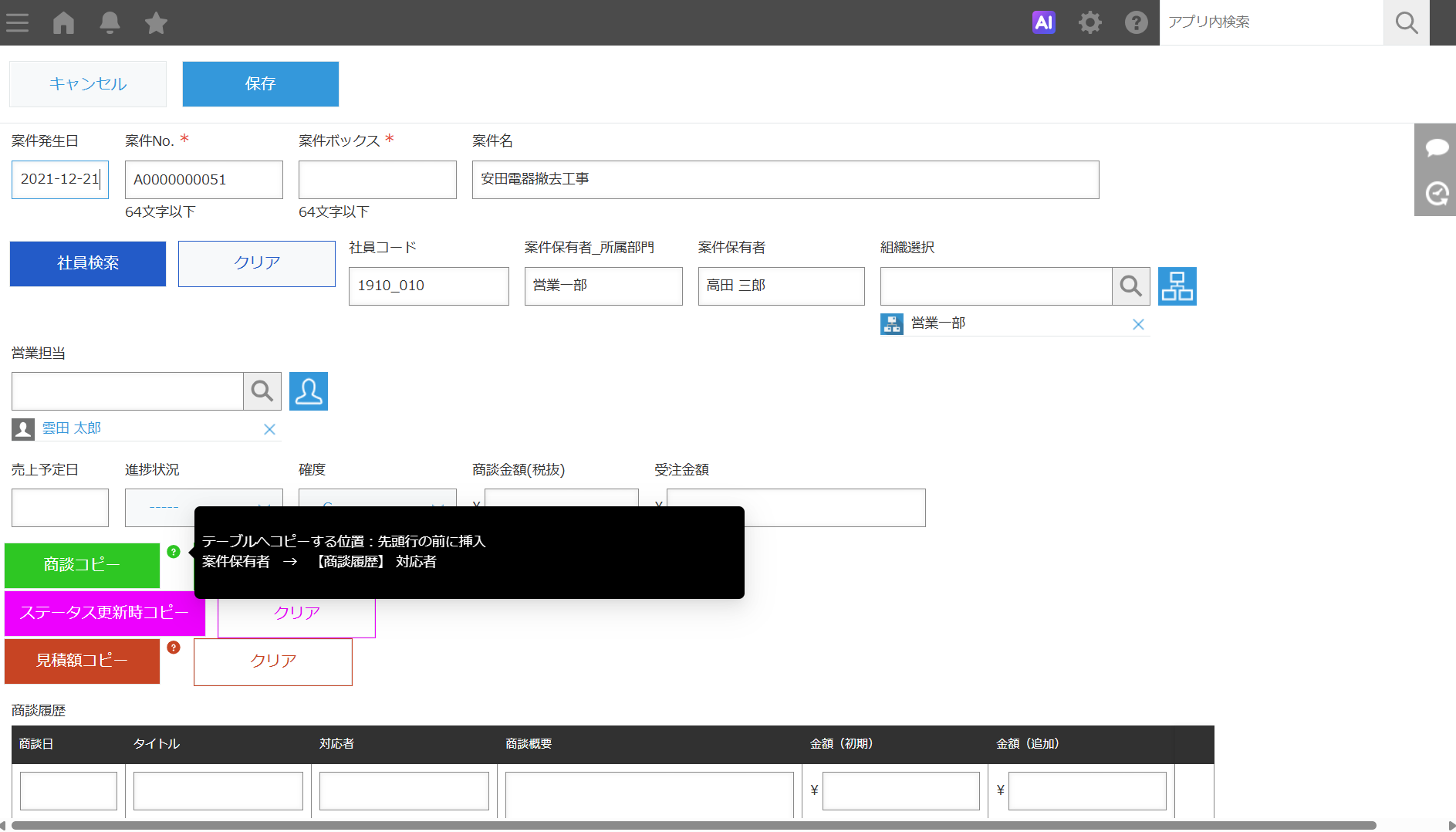Screen dimensions: 1456x832
Task: Open the organization tree picker icon
Action: (1177, 286)
